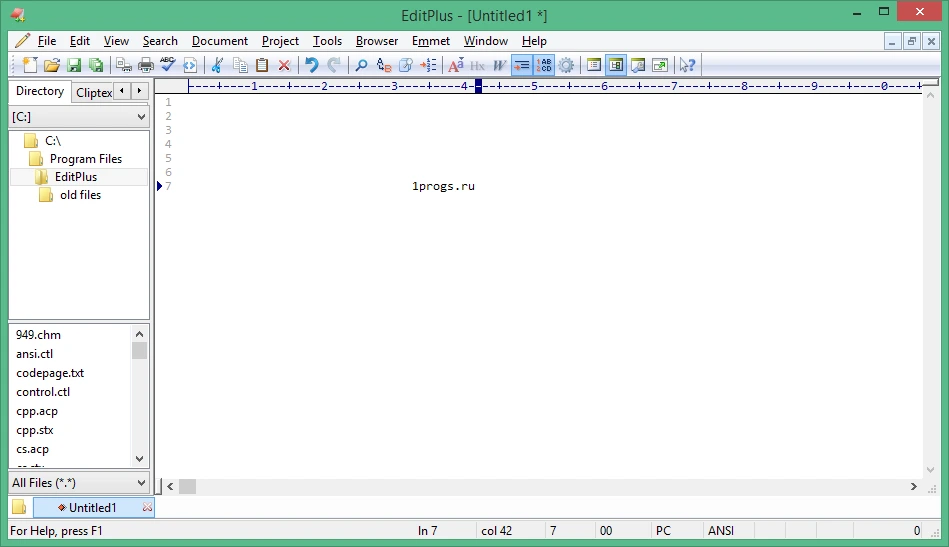Click the Replace text icon
This screenshot has width=949, height=547.
(x=384, y=65)
